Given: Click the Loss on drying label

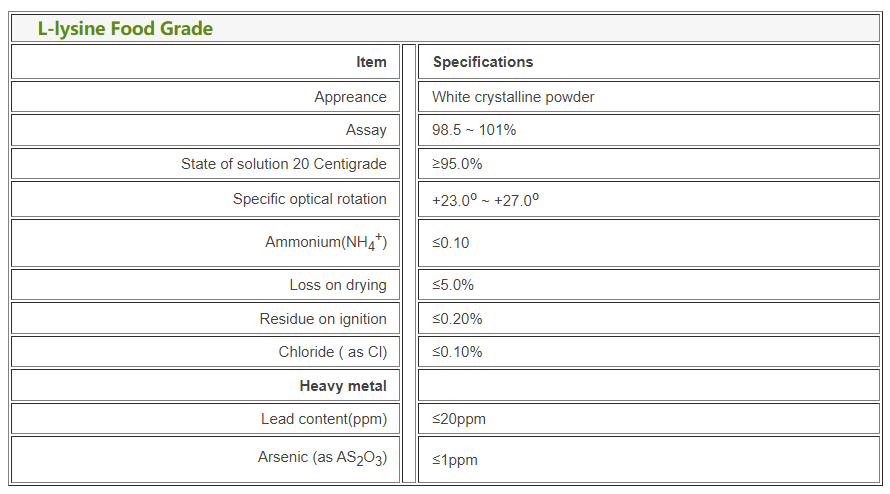Looking at the screenshot, I should pyautogui.click(x=338, y=285).
